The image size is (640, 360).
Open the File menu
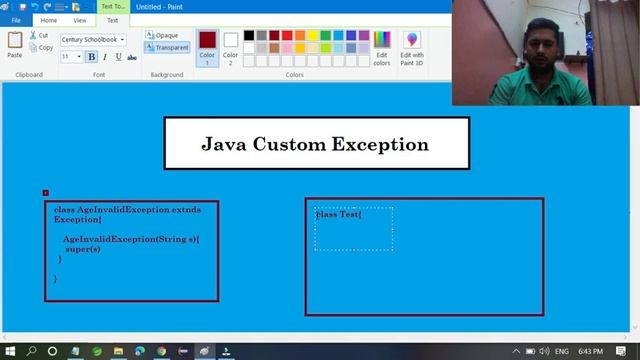16,20
